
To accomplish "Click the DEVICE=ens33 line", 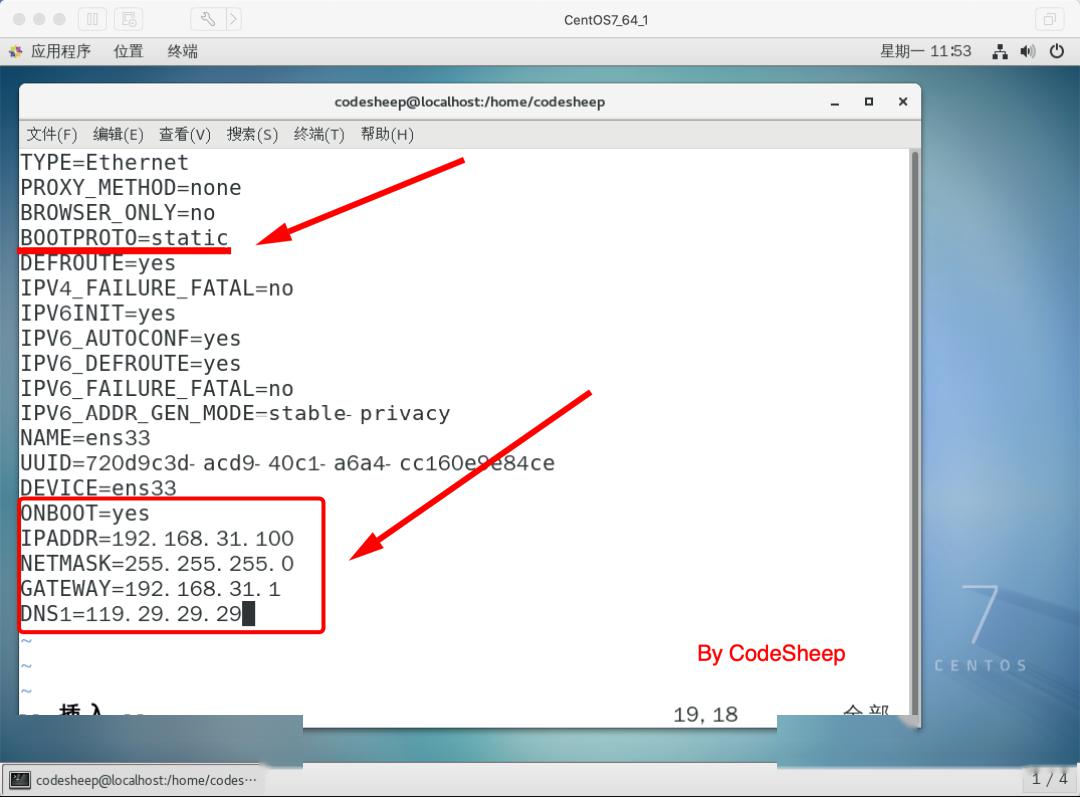I will tap(98, 488).
